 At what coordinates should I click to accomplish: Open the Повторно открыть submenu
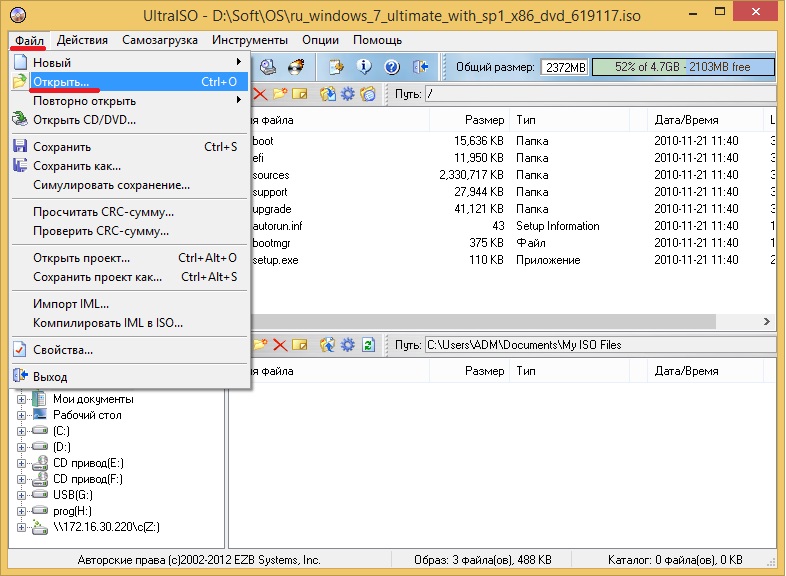click(129, 100)
